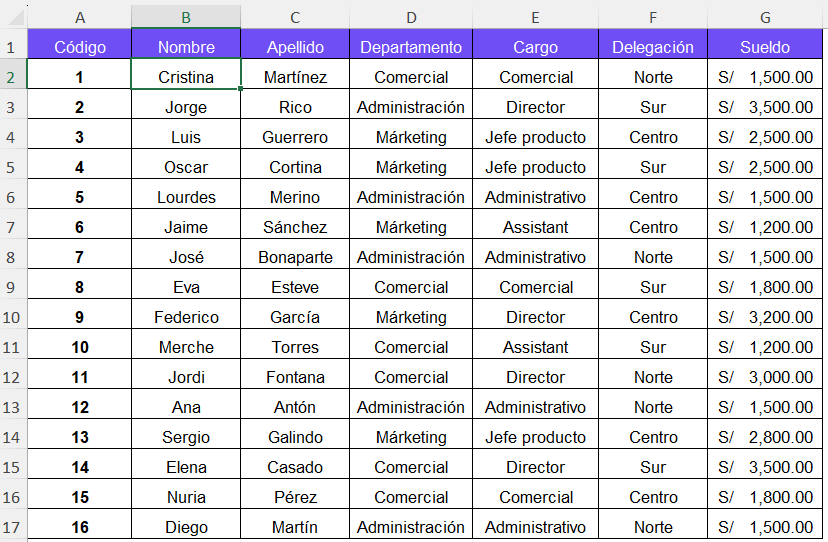Select the Assistant cargo cell for Merche
The height and width of the screenshot is (542, 828).
(535, 347)
